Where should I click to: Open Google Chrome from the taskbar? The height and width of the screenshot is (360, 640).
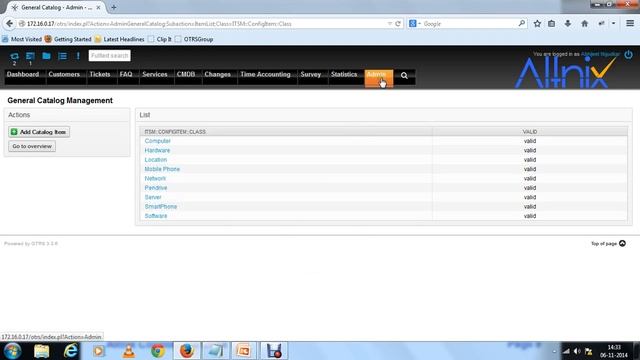click(158, 351)
